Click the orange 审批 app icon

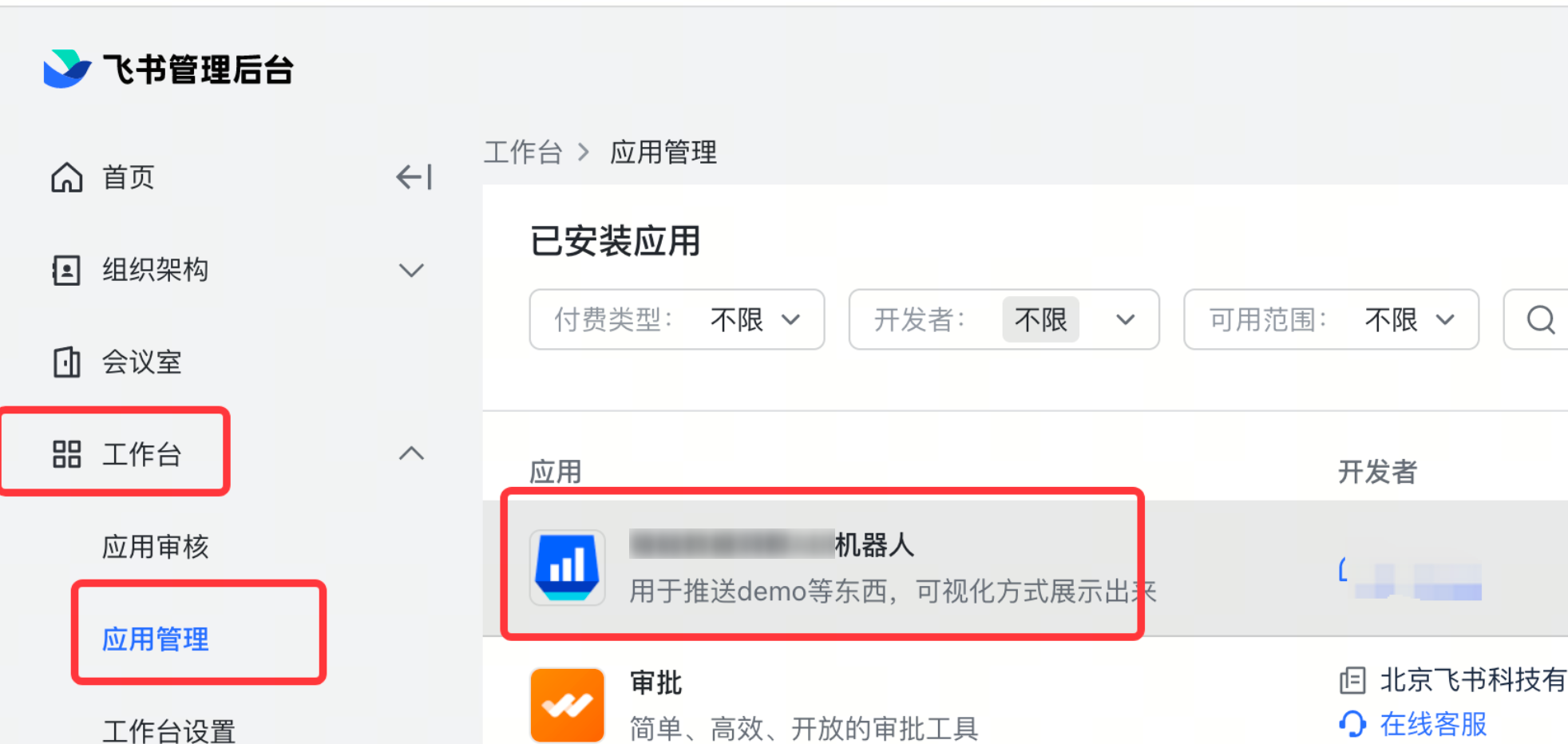568,705
